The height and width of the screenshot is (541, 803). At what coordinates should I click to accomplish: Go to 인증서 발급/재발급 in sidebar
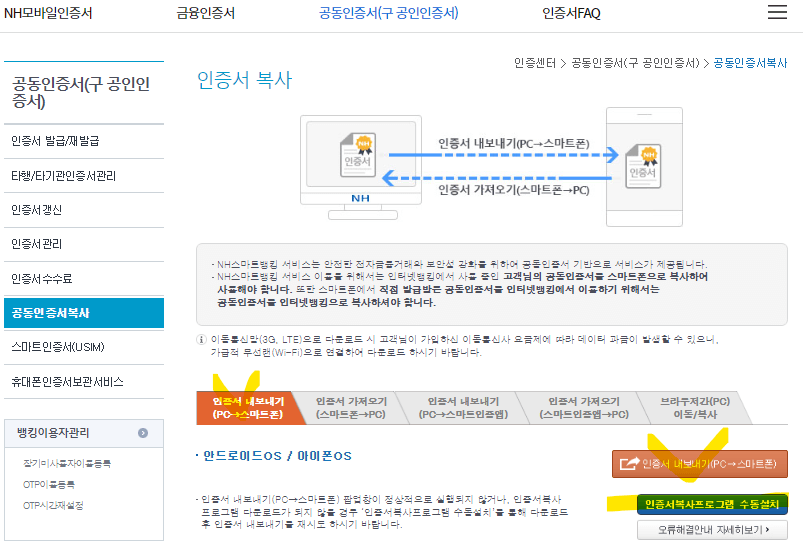pos(84,141)
